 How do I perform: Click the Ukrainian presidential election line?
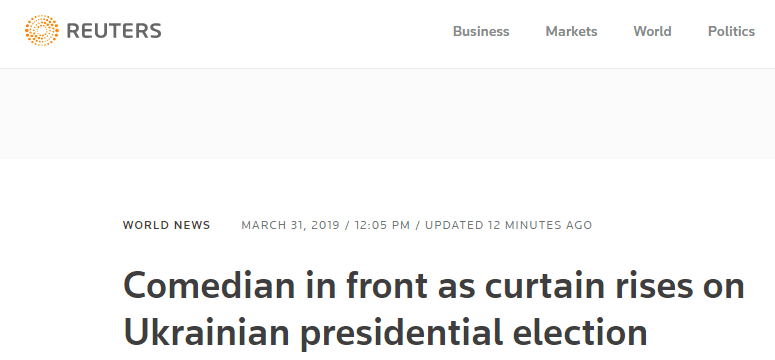[385, 332]
